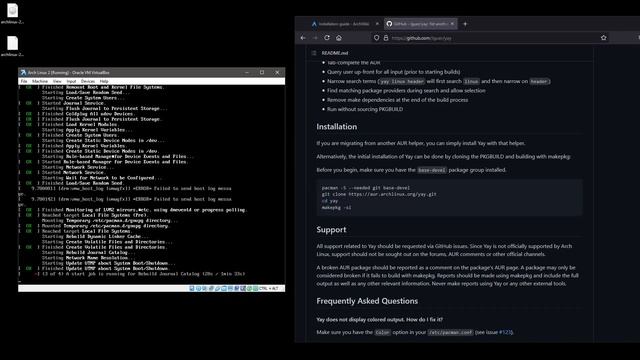Open the VirtualBox Help menu
The height and width of the screenshot is (360, 640).
tap(104, 81)
